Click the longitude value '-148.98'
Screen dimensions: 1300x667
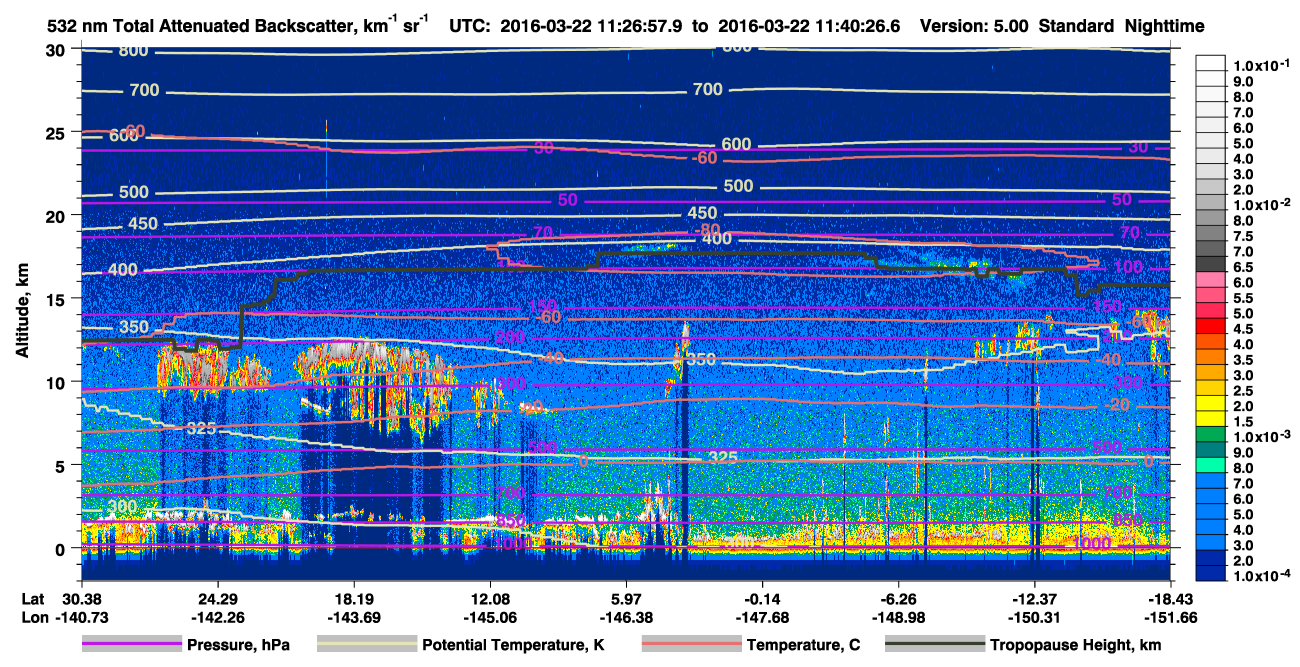pyautogui.click(x=898, y=617)
